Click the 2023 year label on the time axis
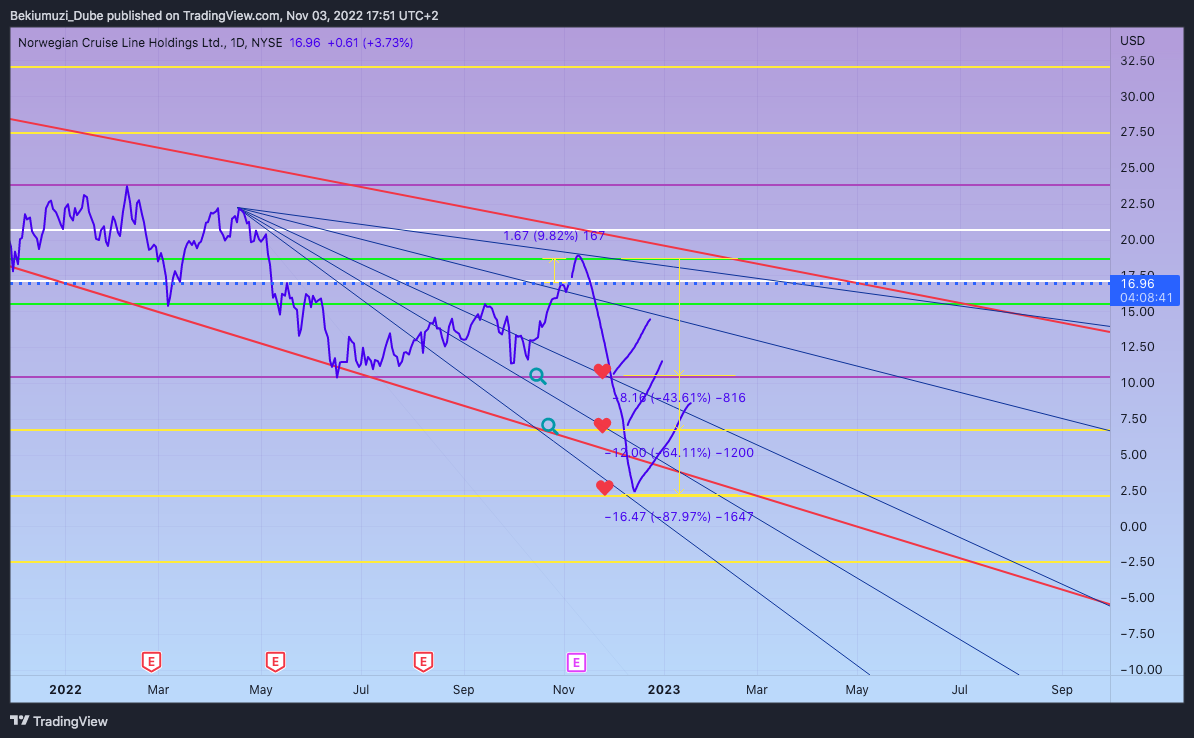1194x738 pixels. coord(664,689)
